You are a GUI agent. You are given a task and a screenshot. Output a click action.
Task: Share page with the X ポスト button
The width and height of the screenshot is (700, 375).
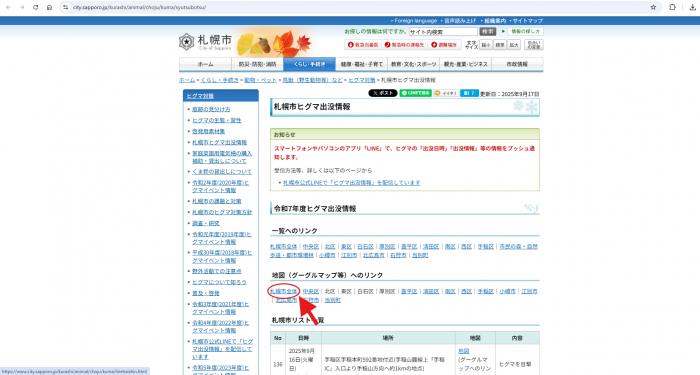click(x=383, y=93)
